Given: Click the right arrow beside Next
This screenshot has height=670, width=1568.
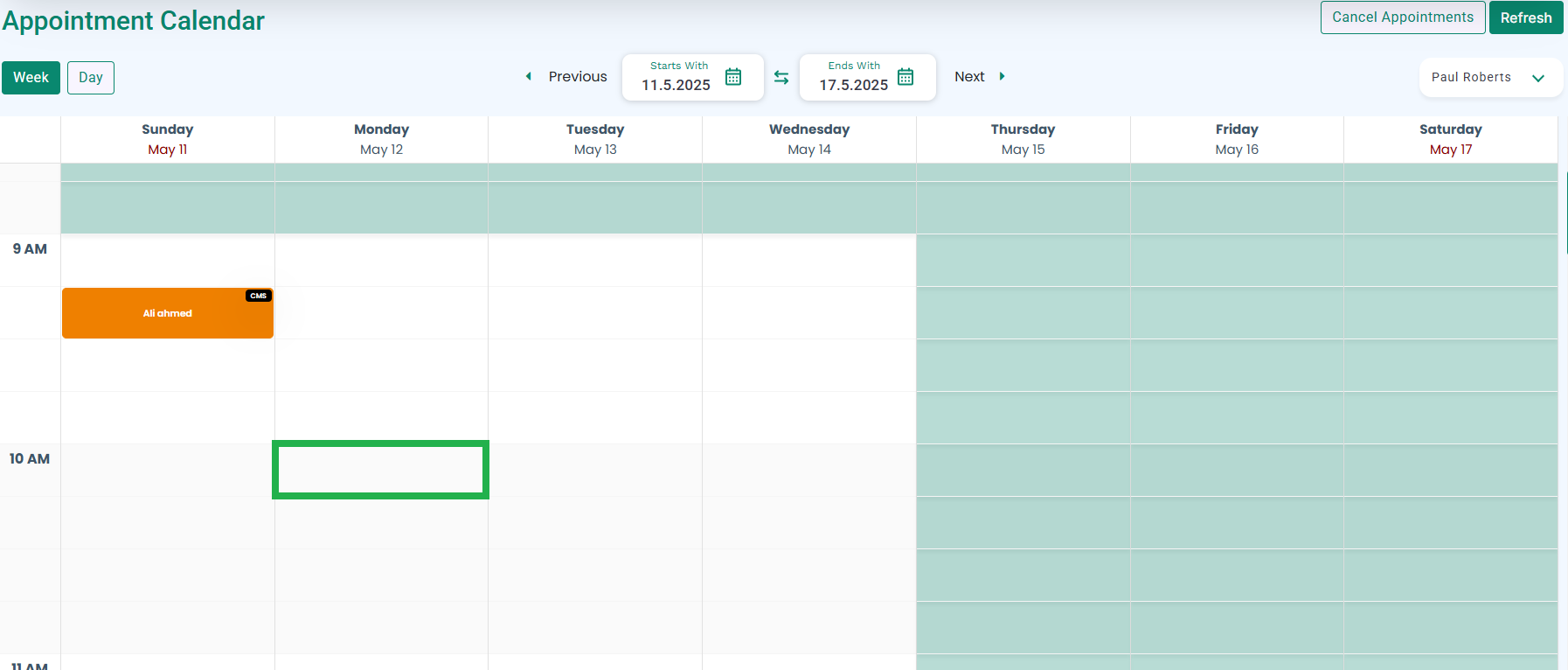Looking at the screenshot, I should (x=1002, y=76).
